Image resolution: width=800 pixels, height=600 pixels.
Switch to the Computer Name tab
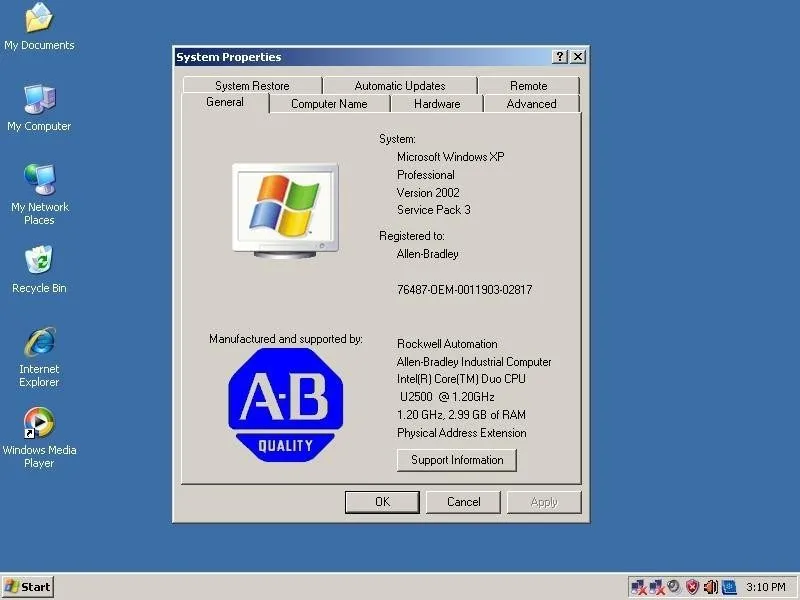[x=329, y=104]
